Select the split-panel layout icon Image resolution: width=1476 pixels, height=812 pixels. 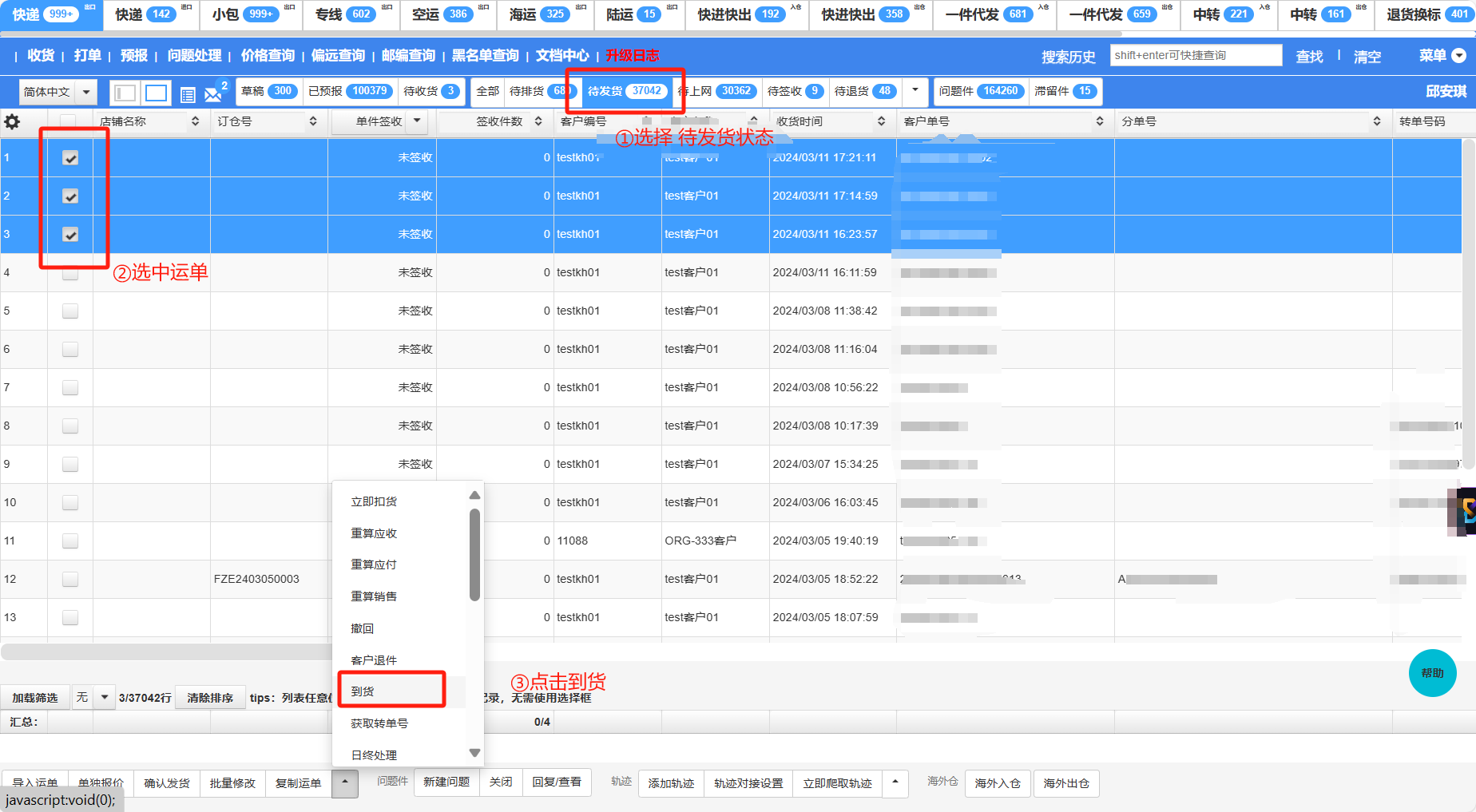click(x=125, y=93)
